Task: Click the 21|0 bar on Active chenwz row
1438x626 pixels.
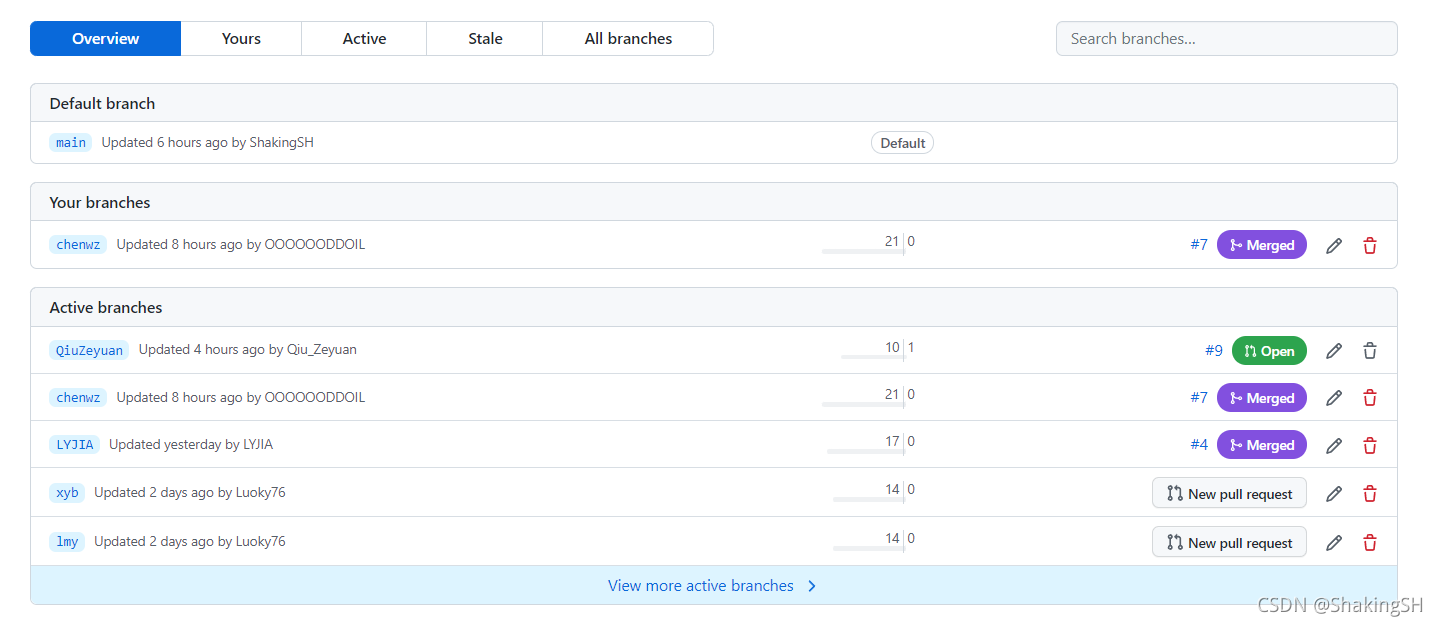Action: [x=868, y=396]
